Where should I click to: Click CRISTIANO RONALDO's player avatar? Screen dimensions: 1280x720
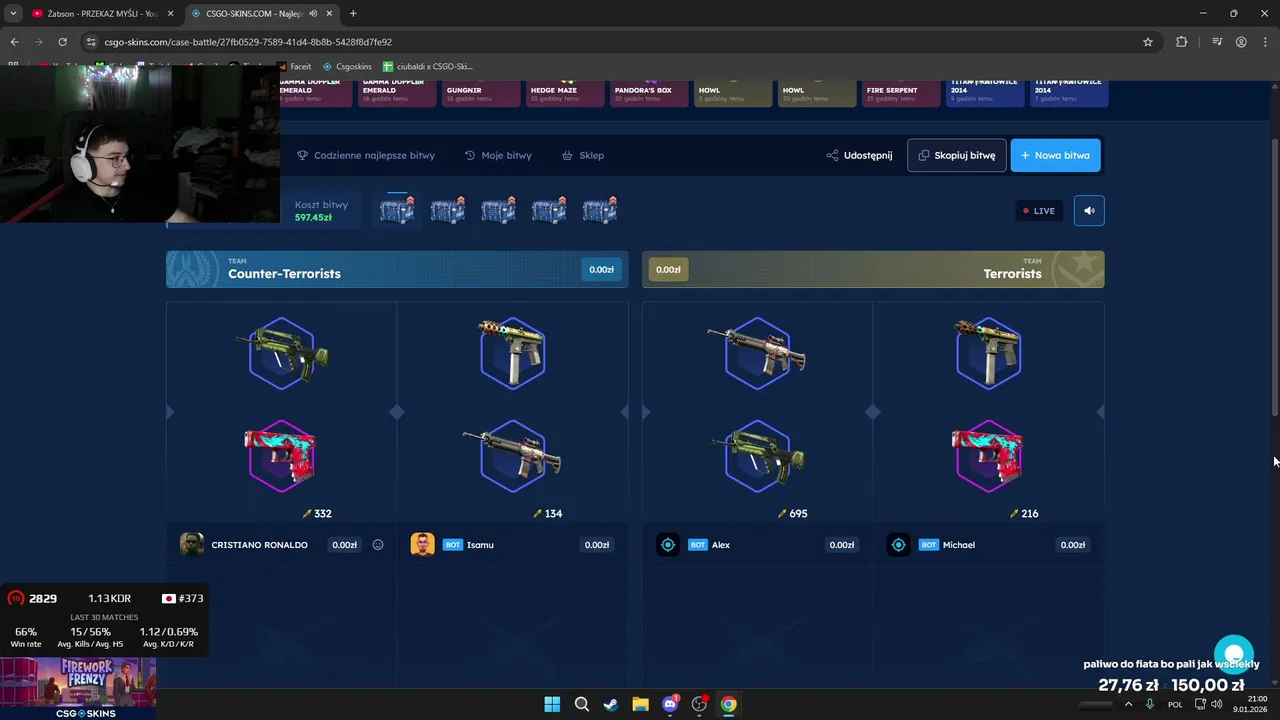[x=191, y=545]
